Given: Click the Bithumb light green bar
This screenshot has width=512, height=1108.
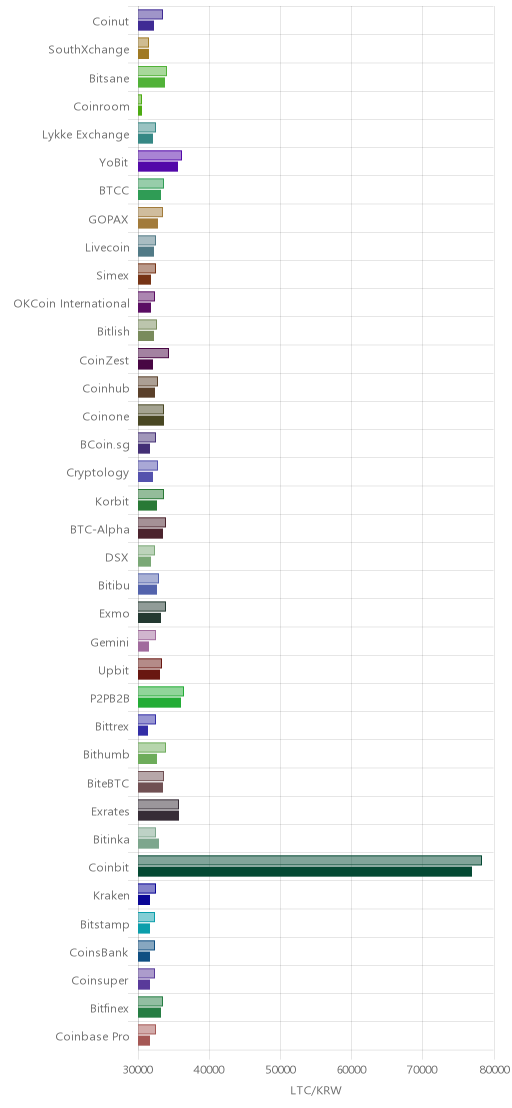Looking at the screenshot, I should 152,748.
